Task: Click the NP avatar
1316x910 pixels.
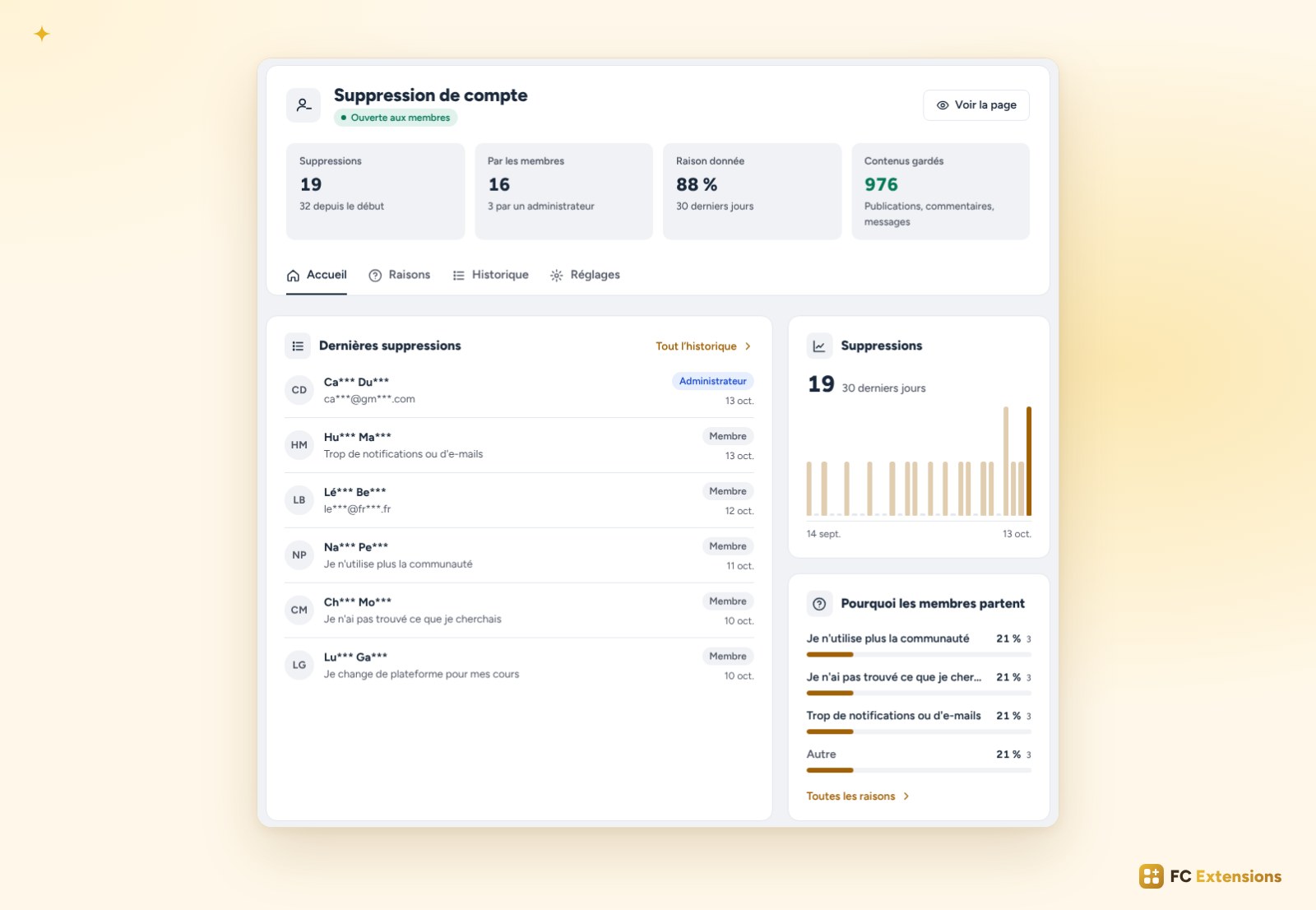Action: pyautogui.click(x=299, y=555)
